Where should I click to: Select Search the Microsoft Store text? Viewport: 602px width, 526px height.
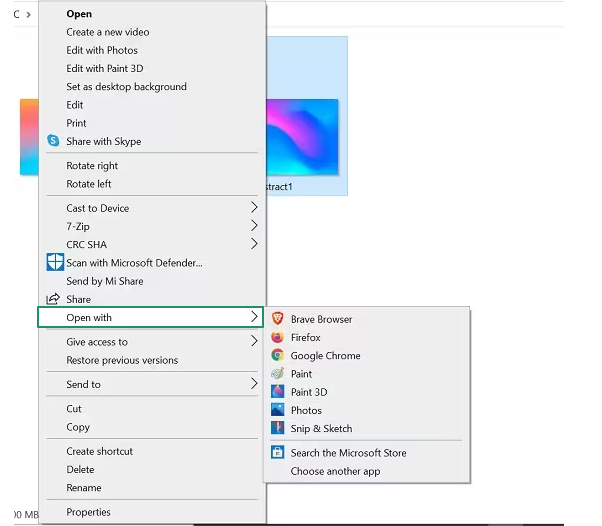(x=348, y=453)
